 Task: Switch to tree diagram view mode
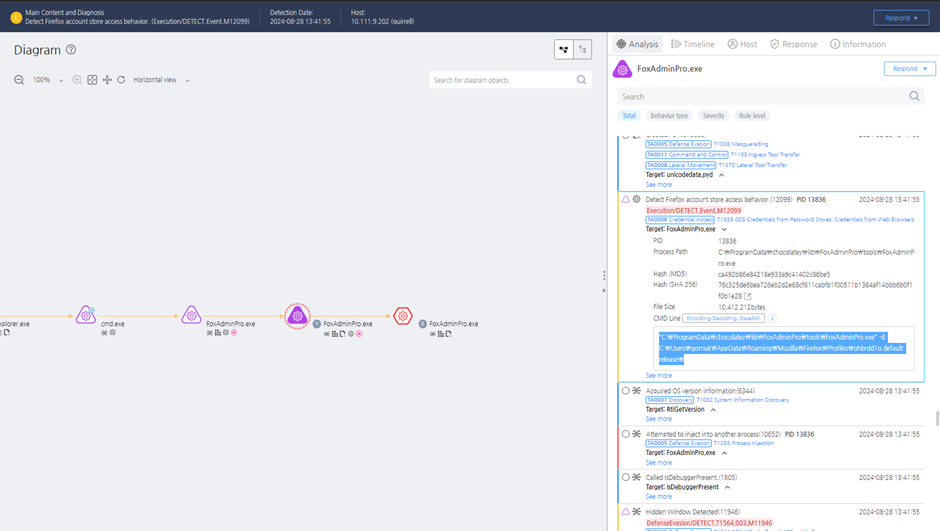[x=582, y=50]
